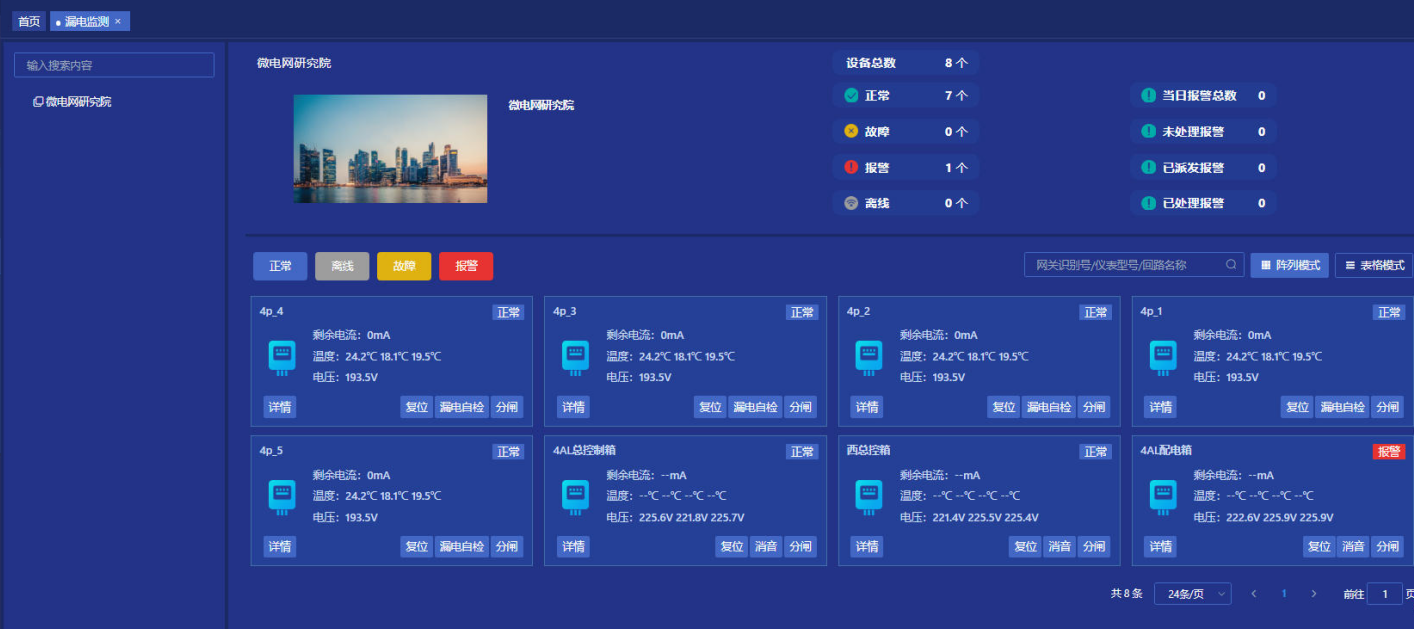Click the 4AL配电箱 device meter icon
The image size is (1414, 629).
point(1163,496)
